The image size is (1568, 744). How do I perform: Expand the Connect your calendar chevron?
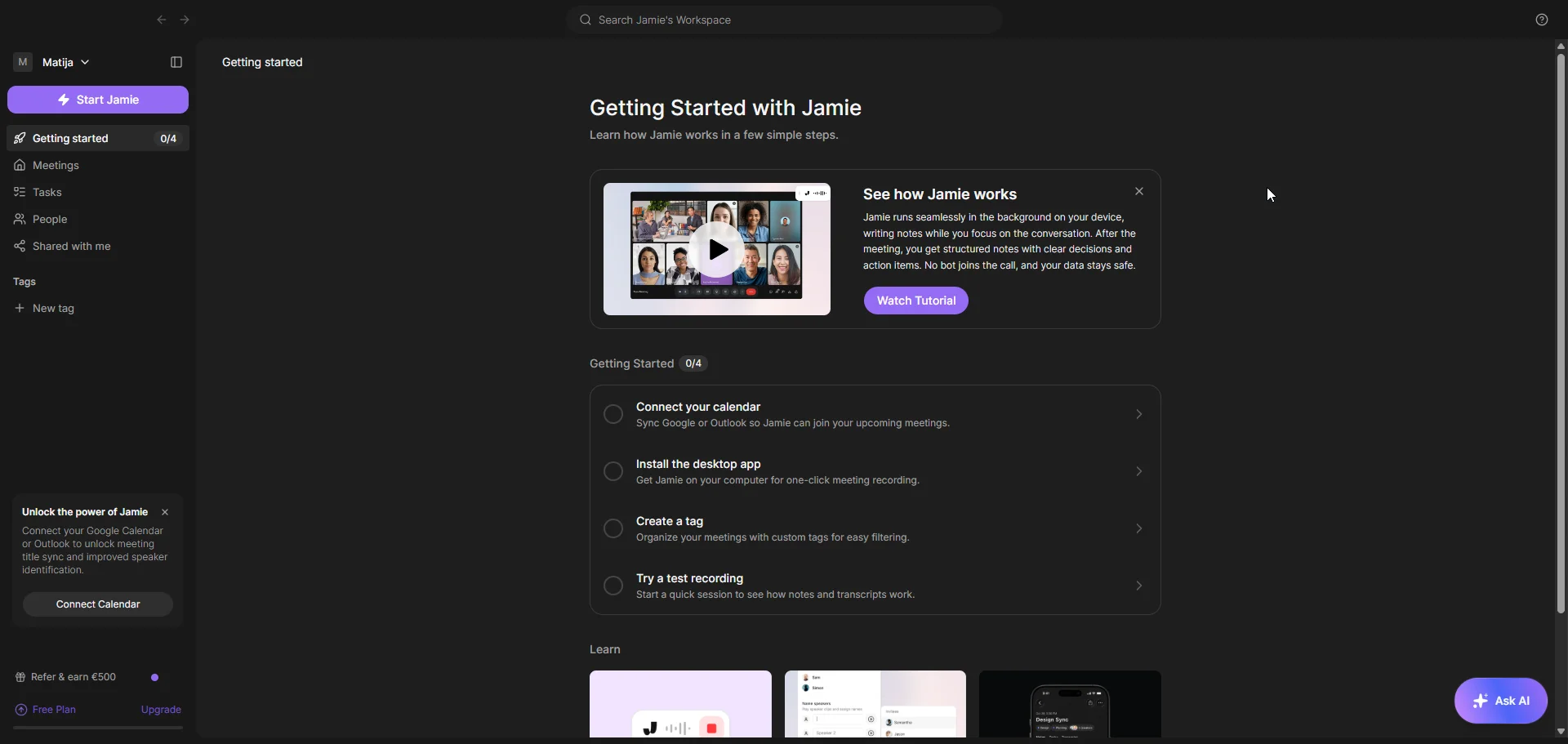pyautogui.click(x=1138, y=415)
